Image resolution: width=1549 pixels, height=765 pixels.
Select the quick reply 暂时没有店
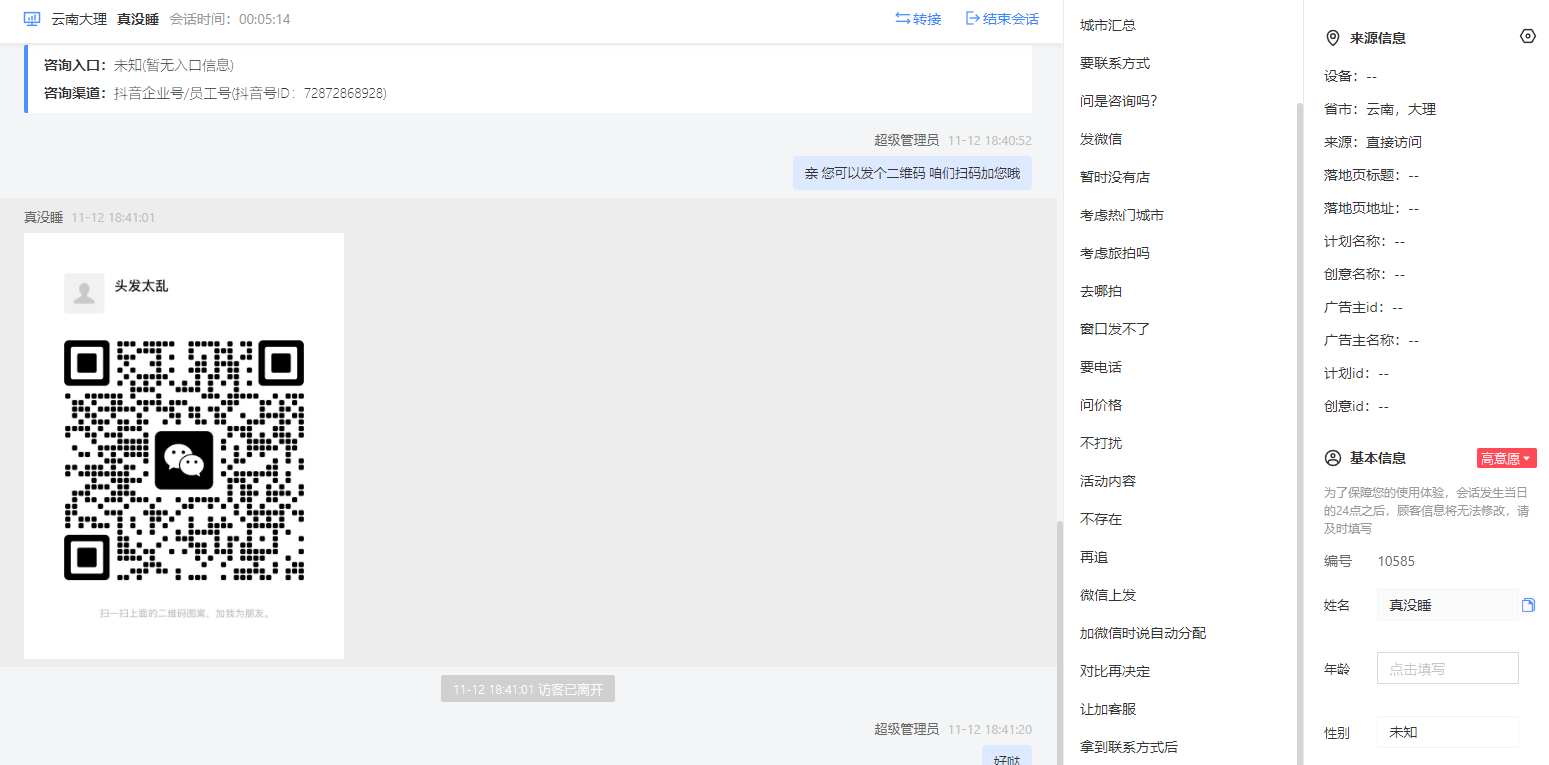coord(1115,177)
